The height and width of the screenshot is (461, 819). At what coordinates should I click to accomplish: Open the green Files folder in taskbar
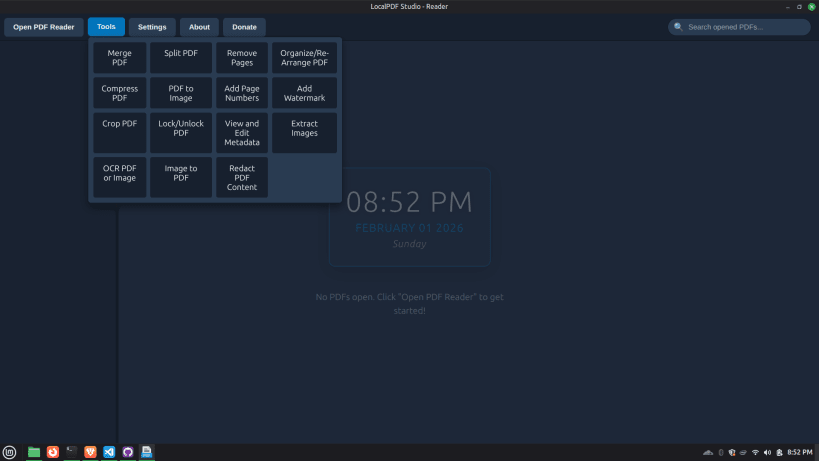click(x=34, y=452)
